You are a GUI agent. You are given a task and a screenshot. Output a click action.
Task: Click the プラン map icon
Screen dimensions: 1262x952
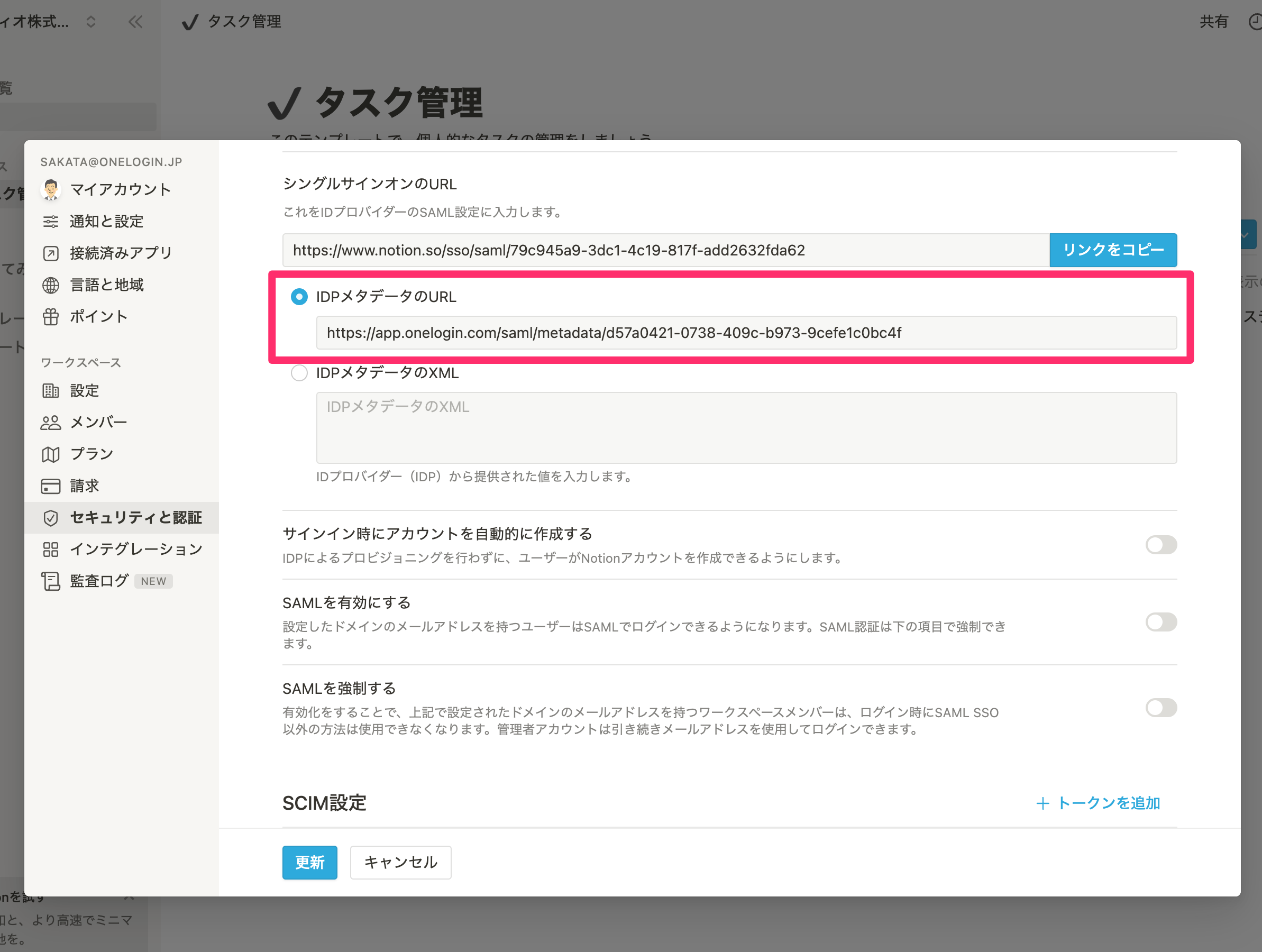[x=51, y=455]
